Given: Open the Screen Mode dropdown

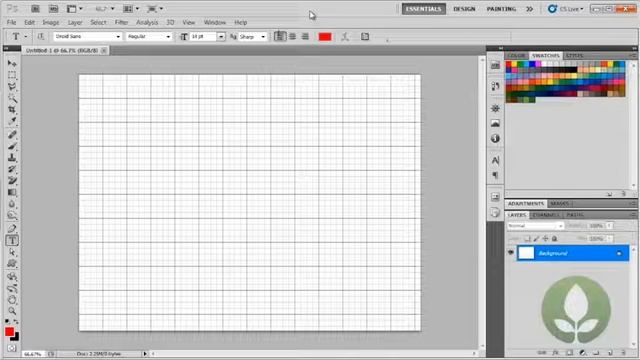Looking at the screenshot, I should [x=155, y=9].
